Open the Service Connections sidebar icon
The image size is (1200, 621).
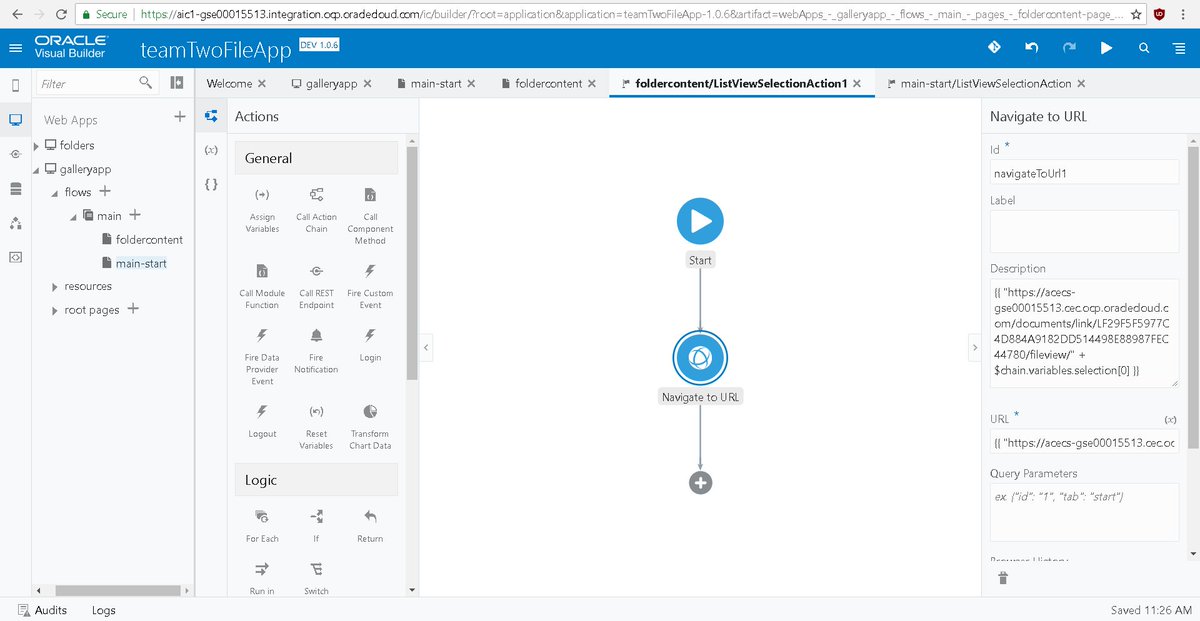[x=15, y=154]
